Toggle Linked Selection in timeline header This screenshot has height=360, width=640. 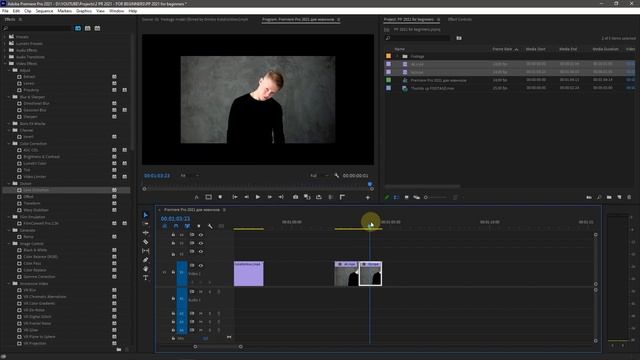pos(187,226)
